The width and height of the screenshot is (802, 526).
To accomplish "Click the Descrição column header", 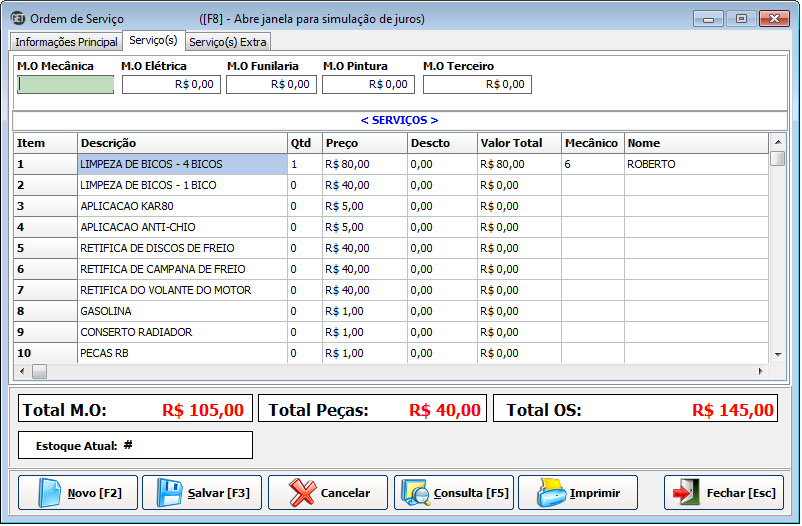I will coord(182,143).
